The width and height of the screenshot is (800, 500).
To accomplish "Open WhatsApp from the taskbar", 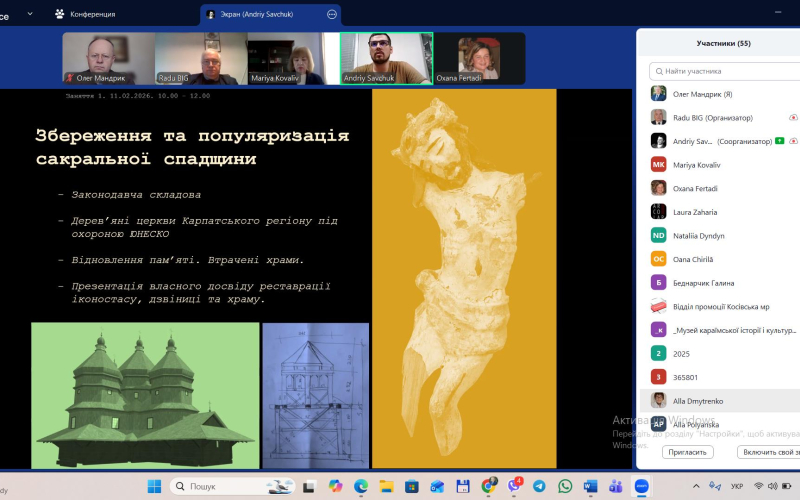I will (565, 486).
